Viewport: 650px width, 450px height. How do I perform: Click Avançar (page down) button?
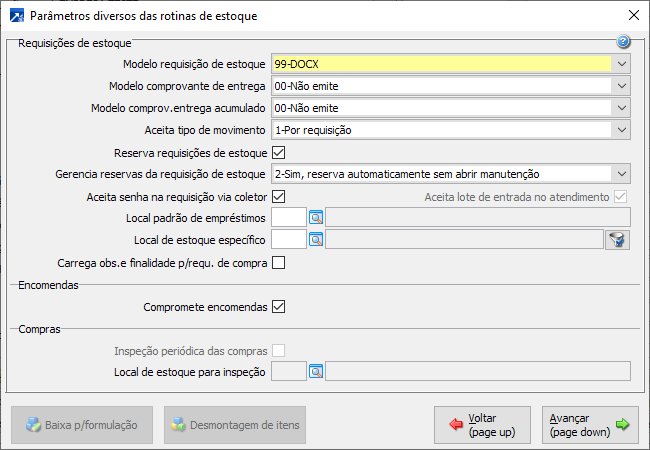tap(590, 425)
